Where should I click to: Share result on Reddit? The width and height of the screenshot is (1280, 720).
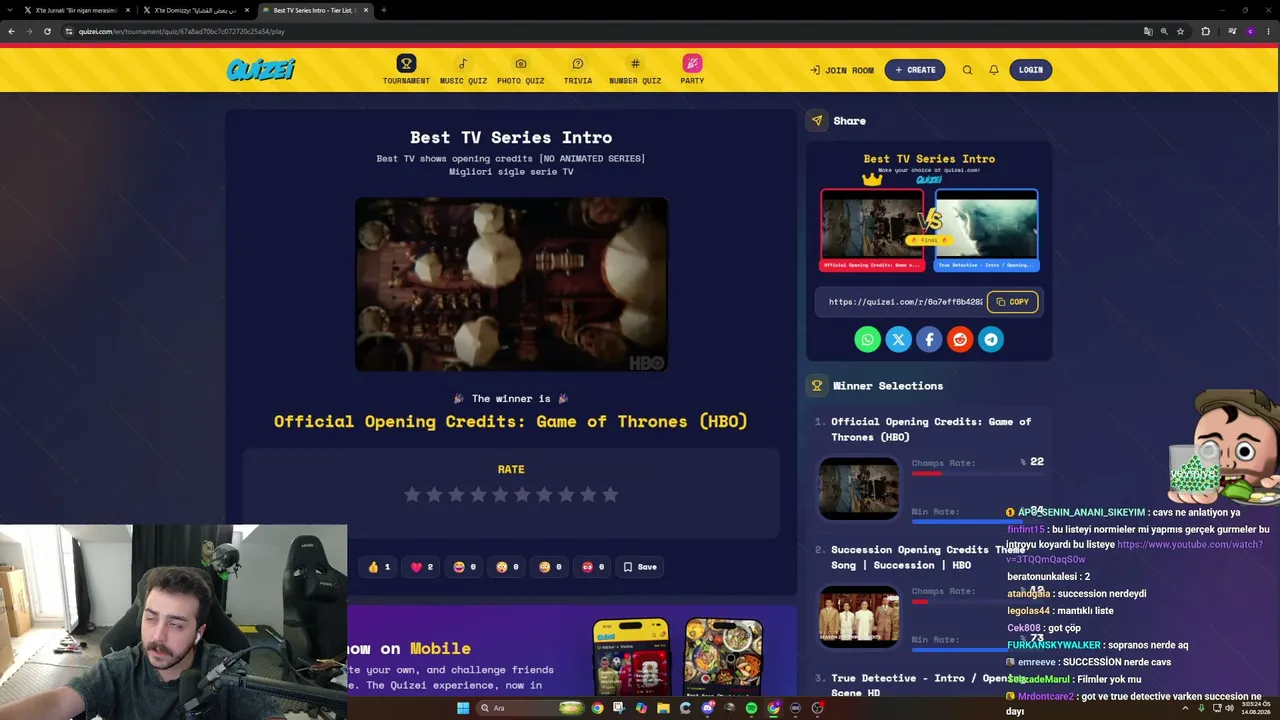point(960,340)
